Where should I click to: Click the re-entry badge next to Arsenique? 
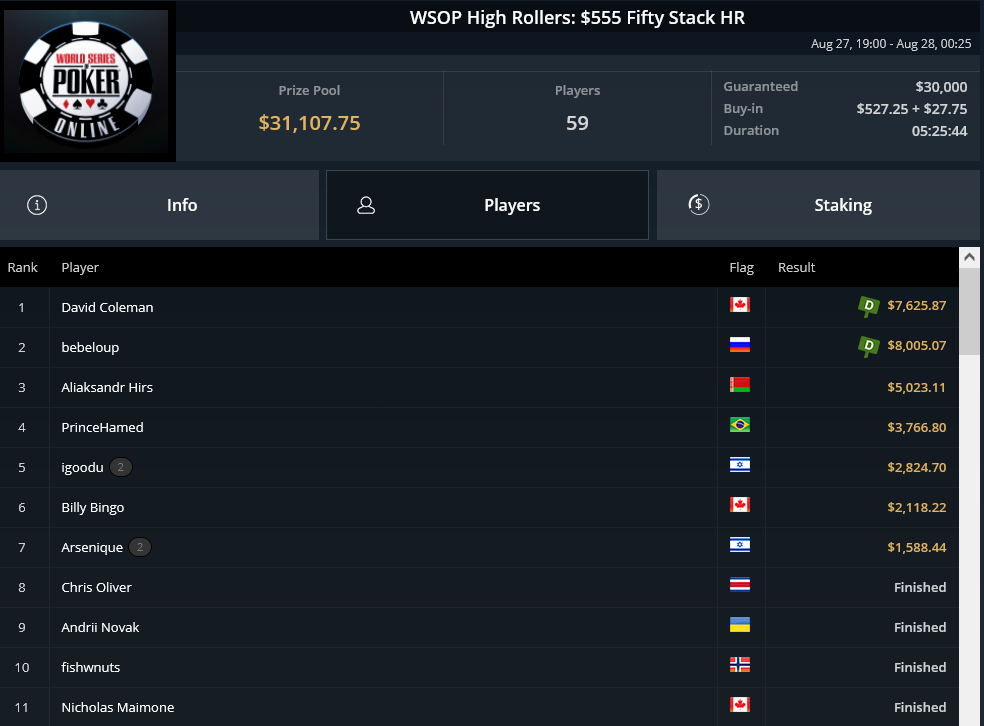coord(140,547)
